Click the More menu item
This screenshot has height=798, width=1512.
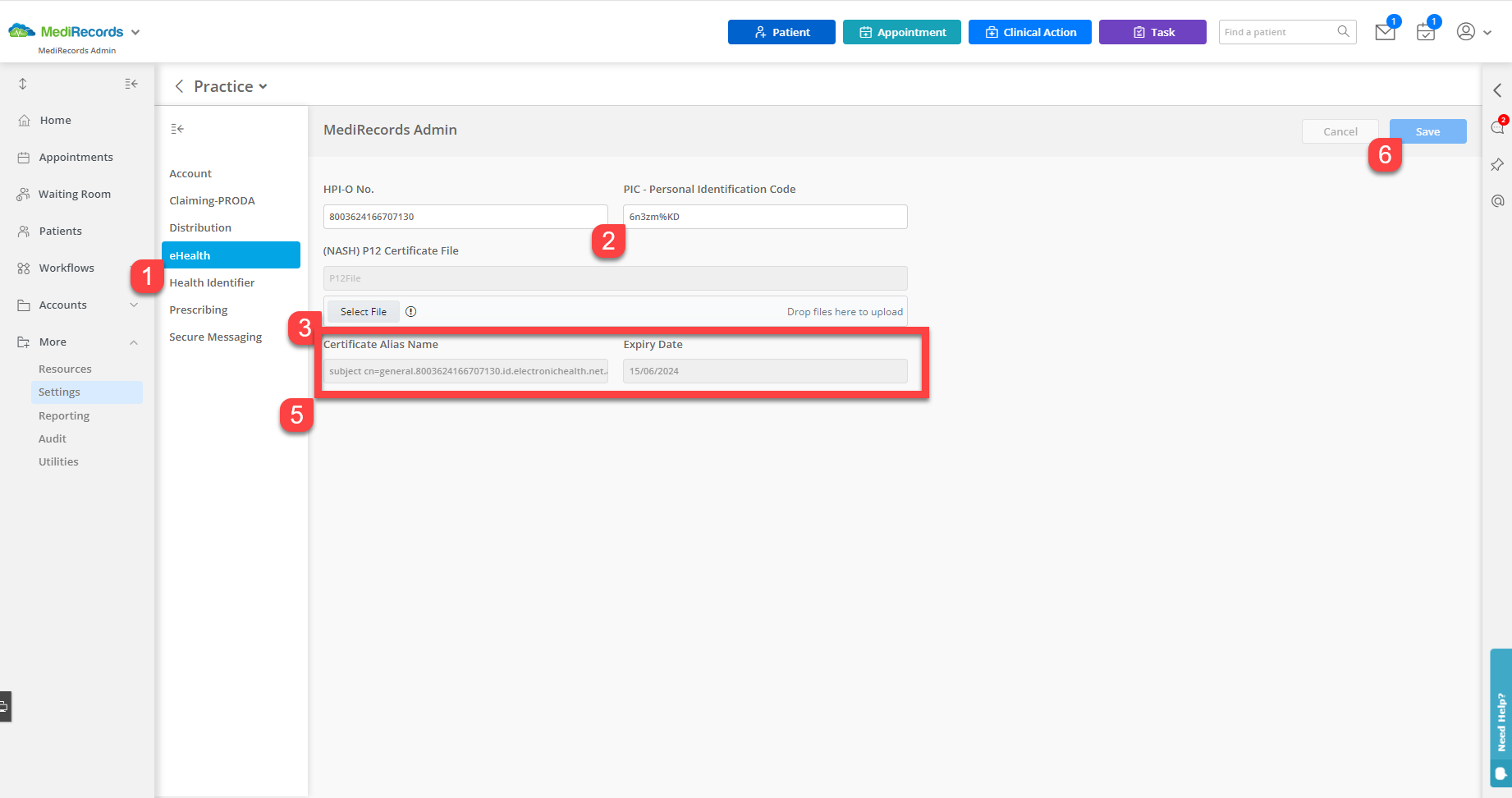pyautogui.click(x=53, y=342)
